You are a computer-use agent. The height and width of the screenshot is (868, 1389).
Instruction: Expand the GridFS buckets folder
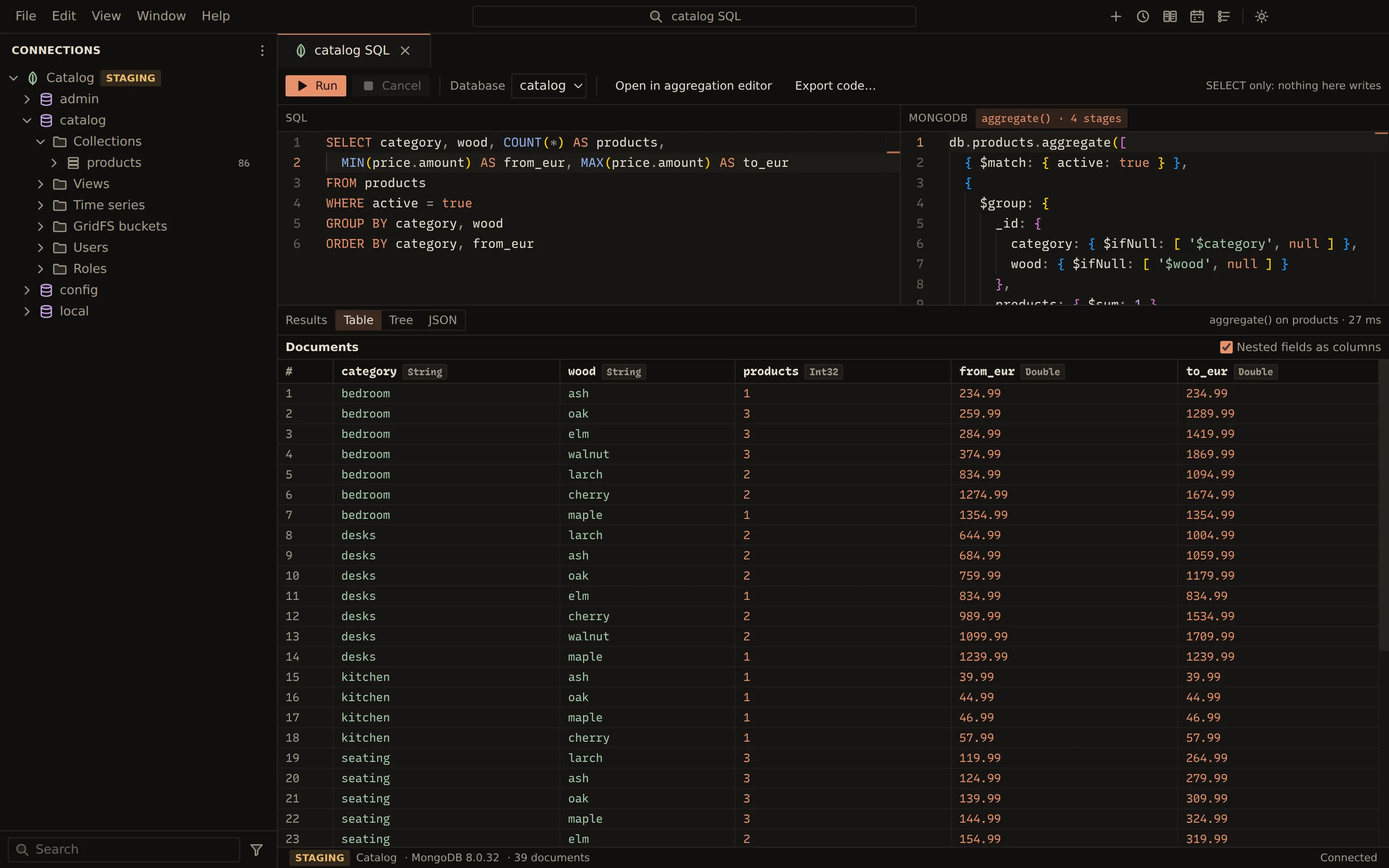(x=40, y=227)
